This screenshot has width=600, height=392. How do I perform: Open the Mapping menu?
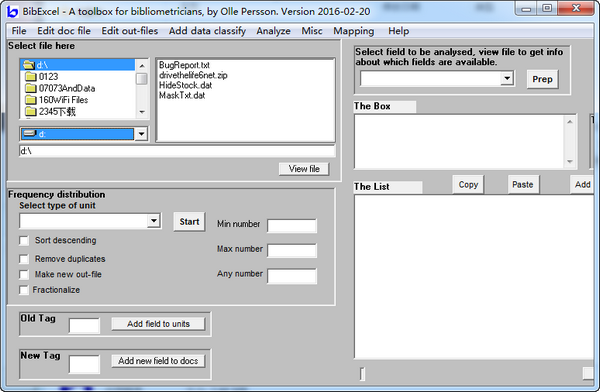tap(354, 31)
